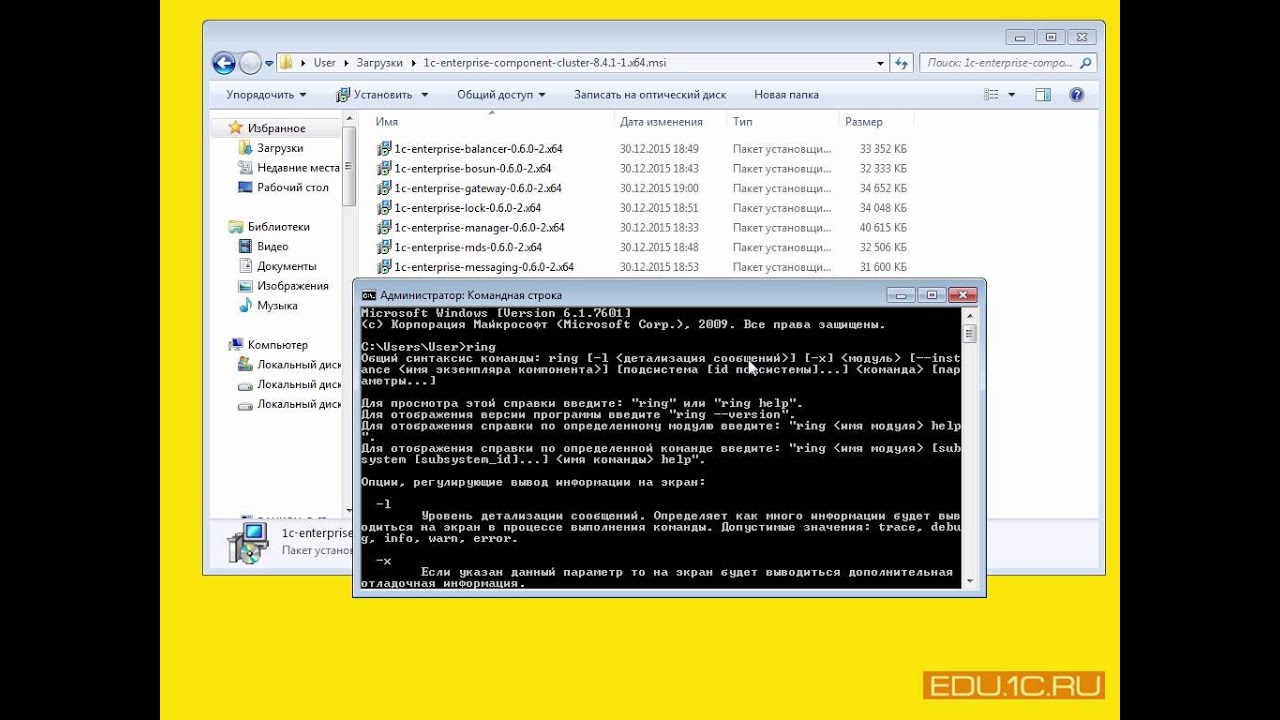This screenshot has height=720, width=1280.
Task: Click the navigation pane scrollbar
Action: tap(349, 165)
